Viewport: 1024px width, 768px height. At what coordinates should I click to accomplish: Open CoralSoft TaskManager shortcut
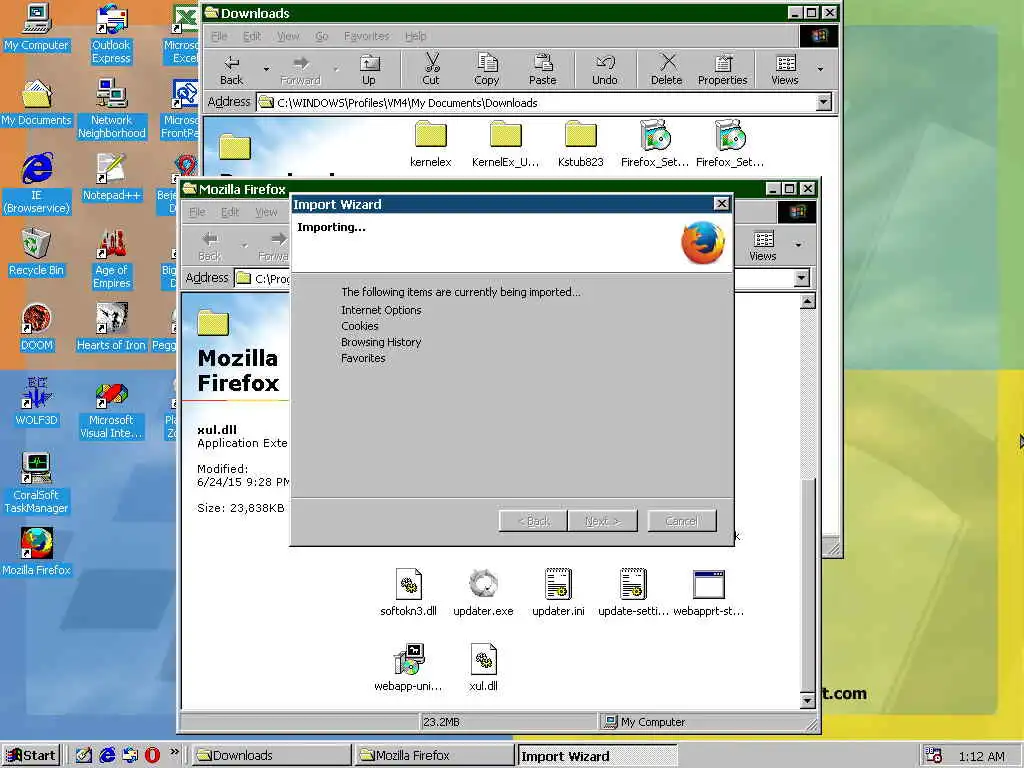pos(37,484)
